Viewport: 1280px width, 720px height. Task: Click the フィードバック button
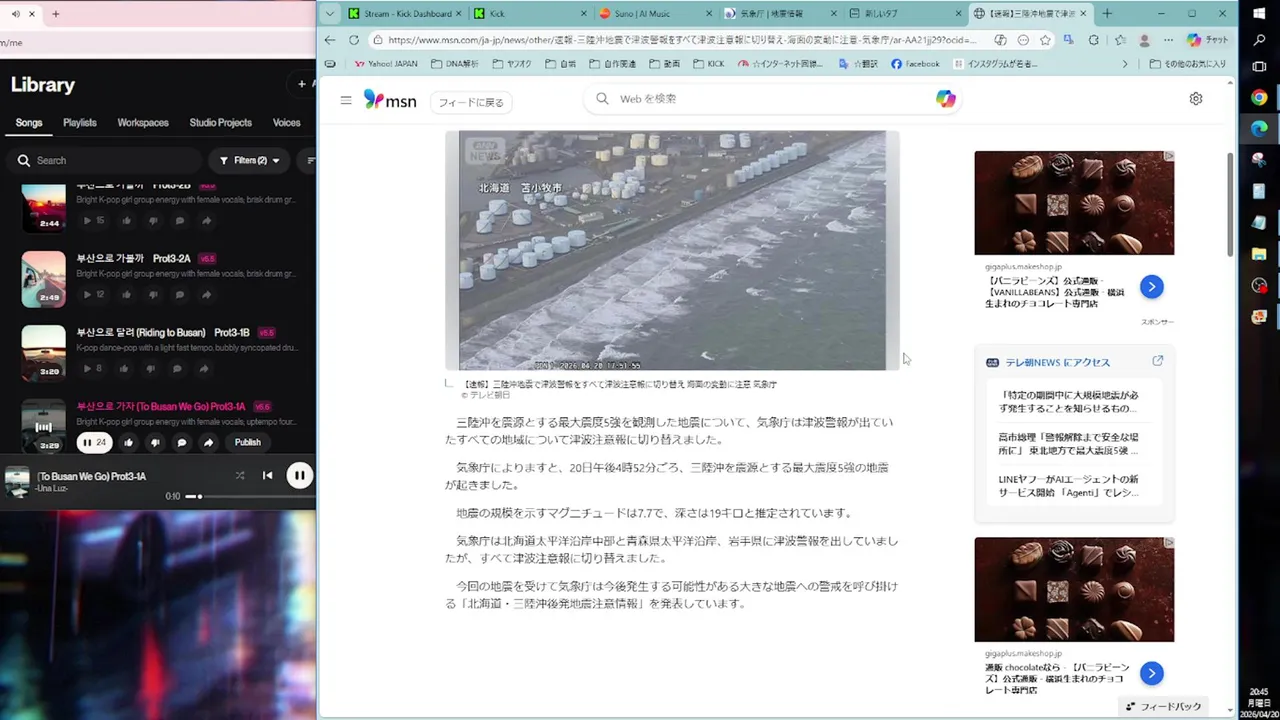(1163, 706)
